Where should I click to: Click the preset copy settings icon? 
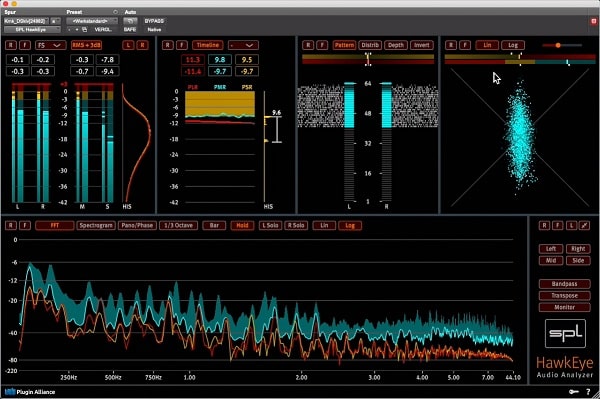tap(85, 29)
